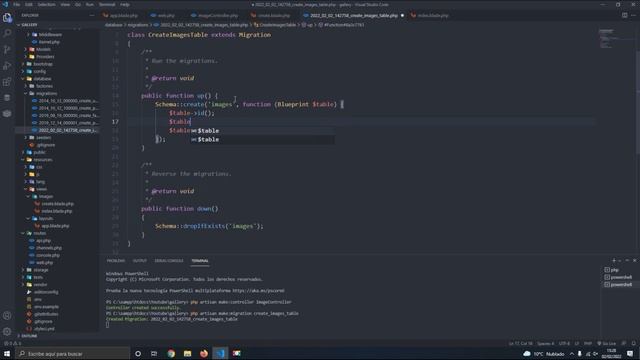640x360 pixels.
Task: Open Task View on taskbar
Action: tap(154, 353)
